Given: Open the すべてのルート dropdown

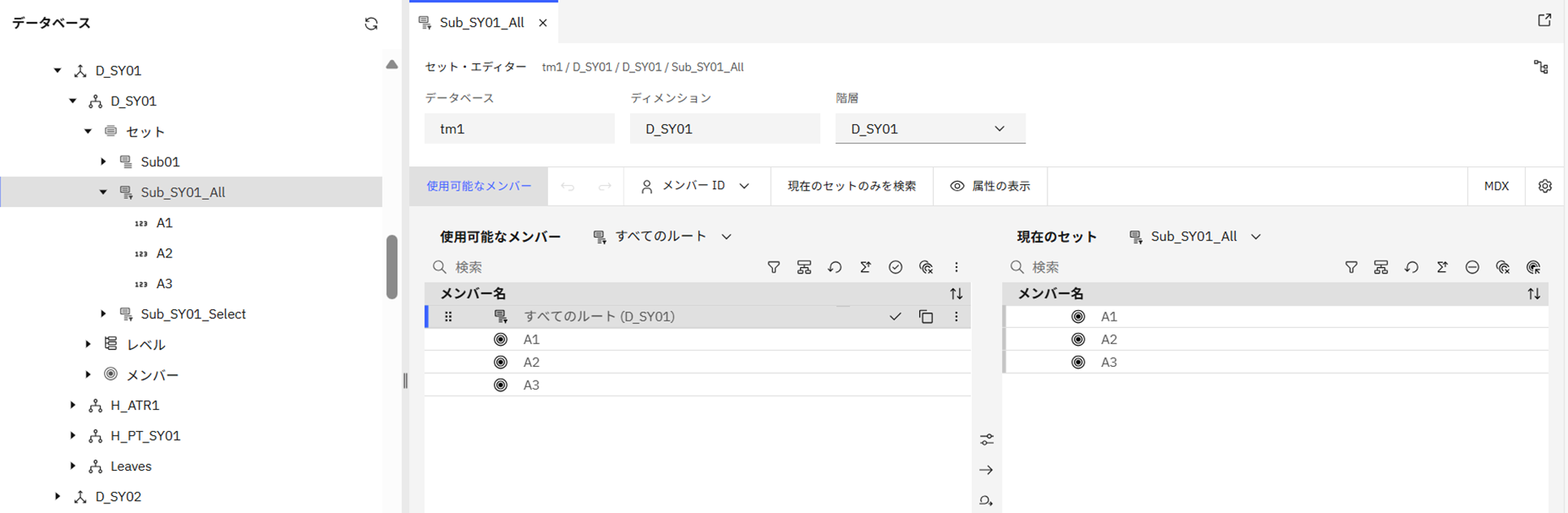Looking at the screenshot, I should [663, 236].
